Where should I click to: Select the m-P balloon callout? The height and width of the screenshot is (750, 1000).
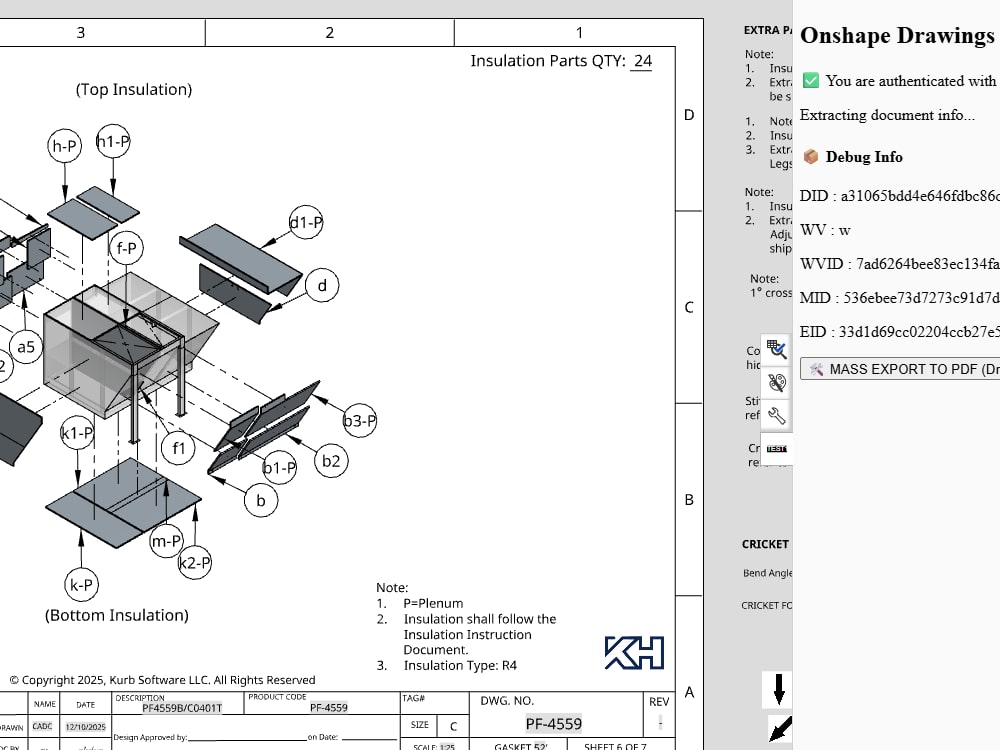click(166, 541)
